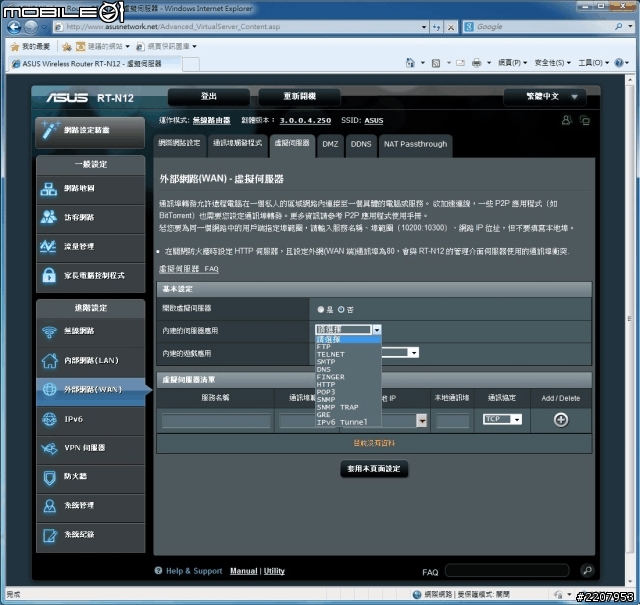
Task: Click the plus icon under Add / Delete
Action: pyautogui.click(x=561, y=420)
